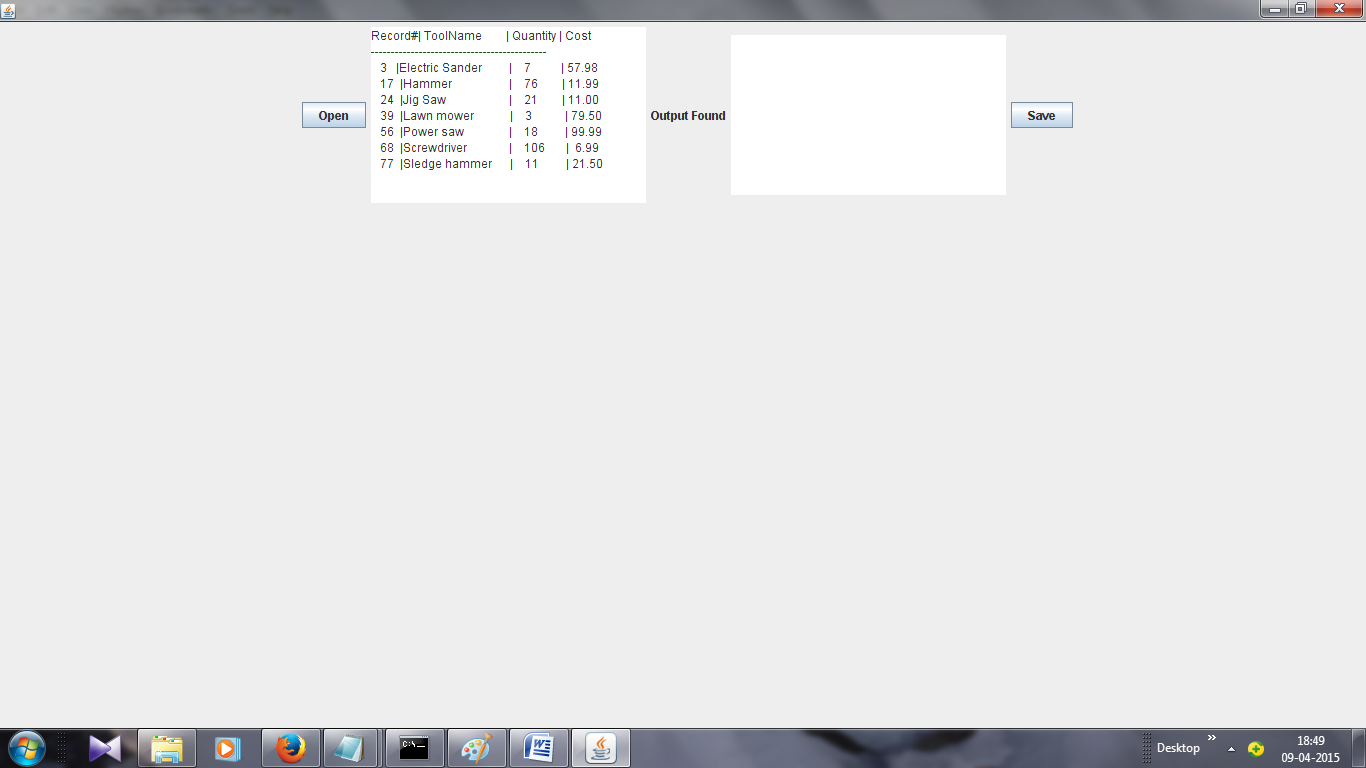Click the cost value 57.98
1366x768 pixels.
(x=583, y=68)
